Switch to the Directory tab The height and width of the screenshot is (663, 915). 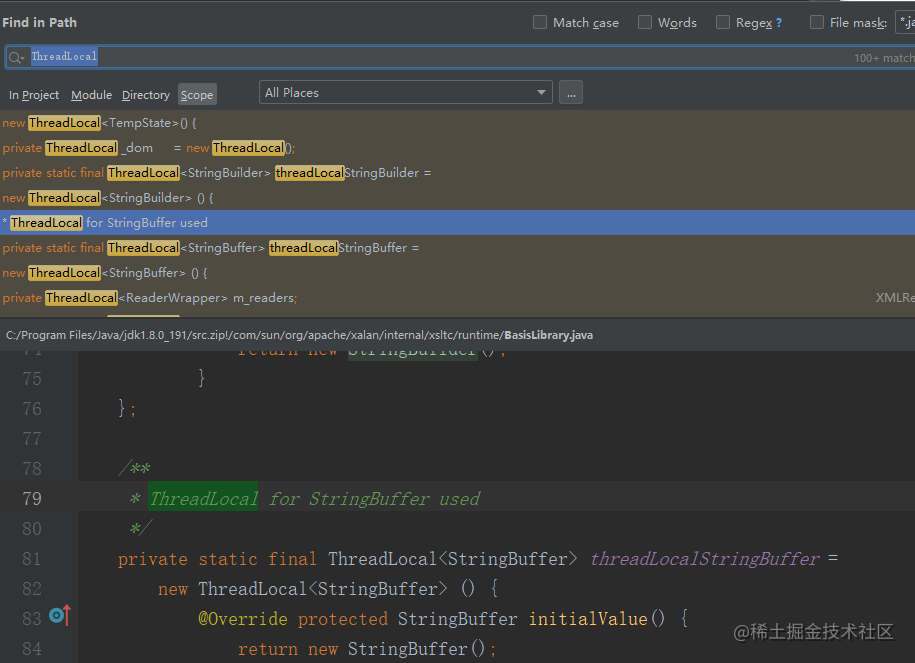coord(146,95)
